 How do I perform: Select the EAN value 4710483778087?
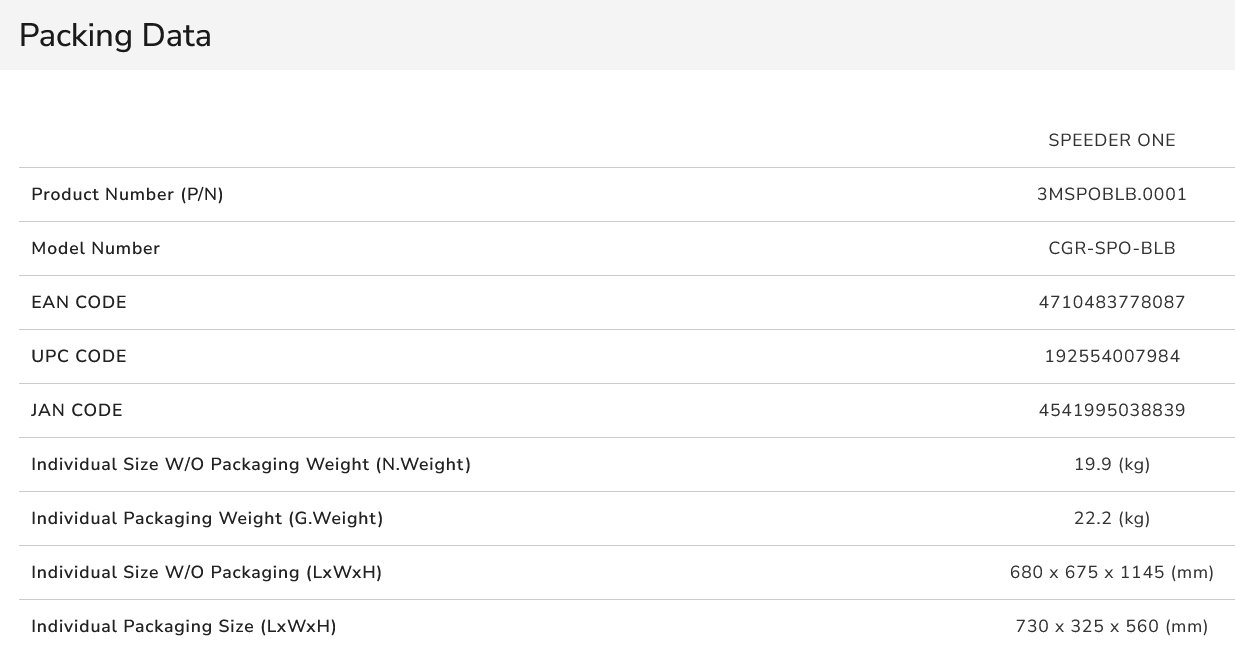pyautogui.click(x=1111, y=303)
